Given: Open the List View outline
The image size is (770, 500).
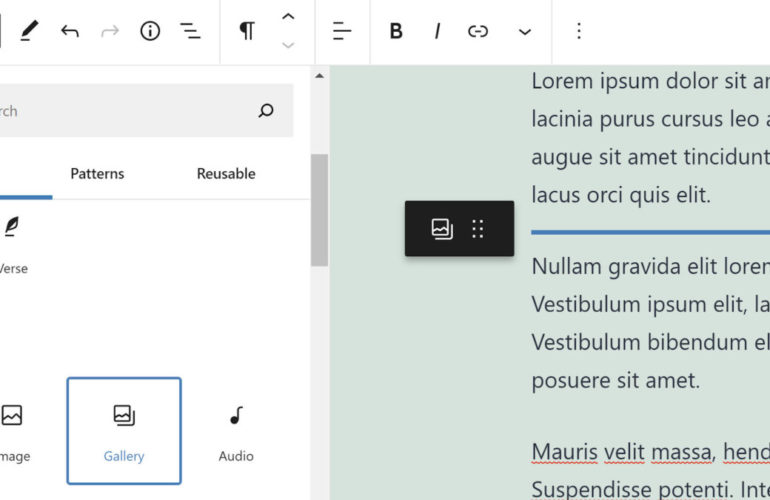Looking at the screenshot, I should click(190, 31).
